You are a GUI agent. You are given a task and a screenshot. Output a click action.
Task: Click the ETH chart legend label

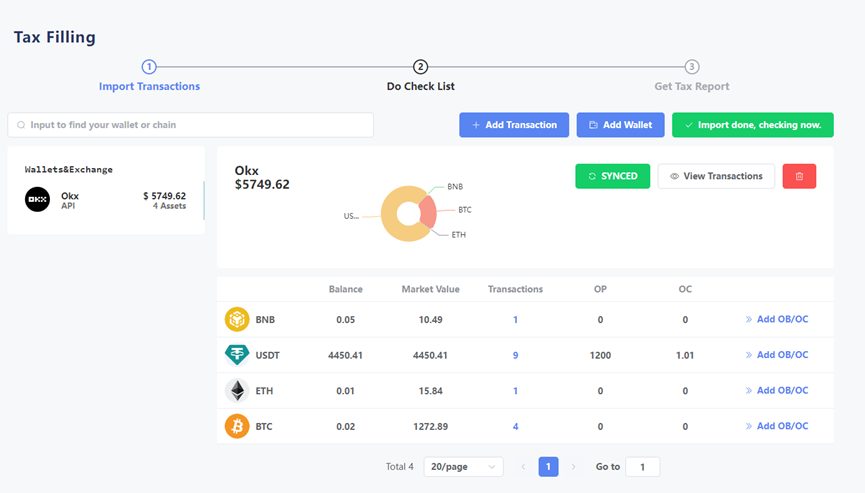(458, 234)
